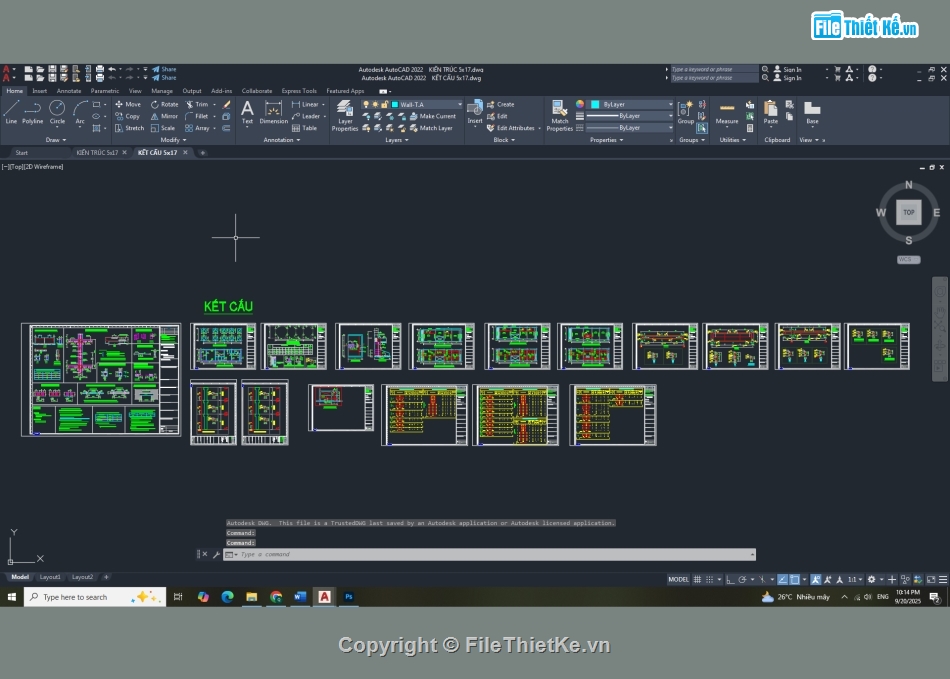Click the Make Current layer button
This screenshot has width=950, height=679.
[436, 116]
